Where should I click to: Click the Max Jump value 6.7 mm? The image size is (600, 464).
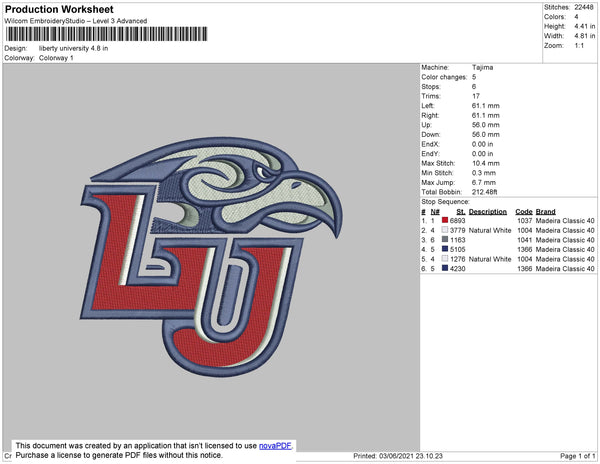(x=484, y=182)
